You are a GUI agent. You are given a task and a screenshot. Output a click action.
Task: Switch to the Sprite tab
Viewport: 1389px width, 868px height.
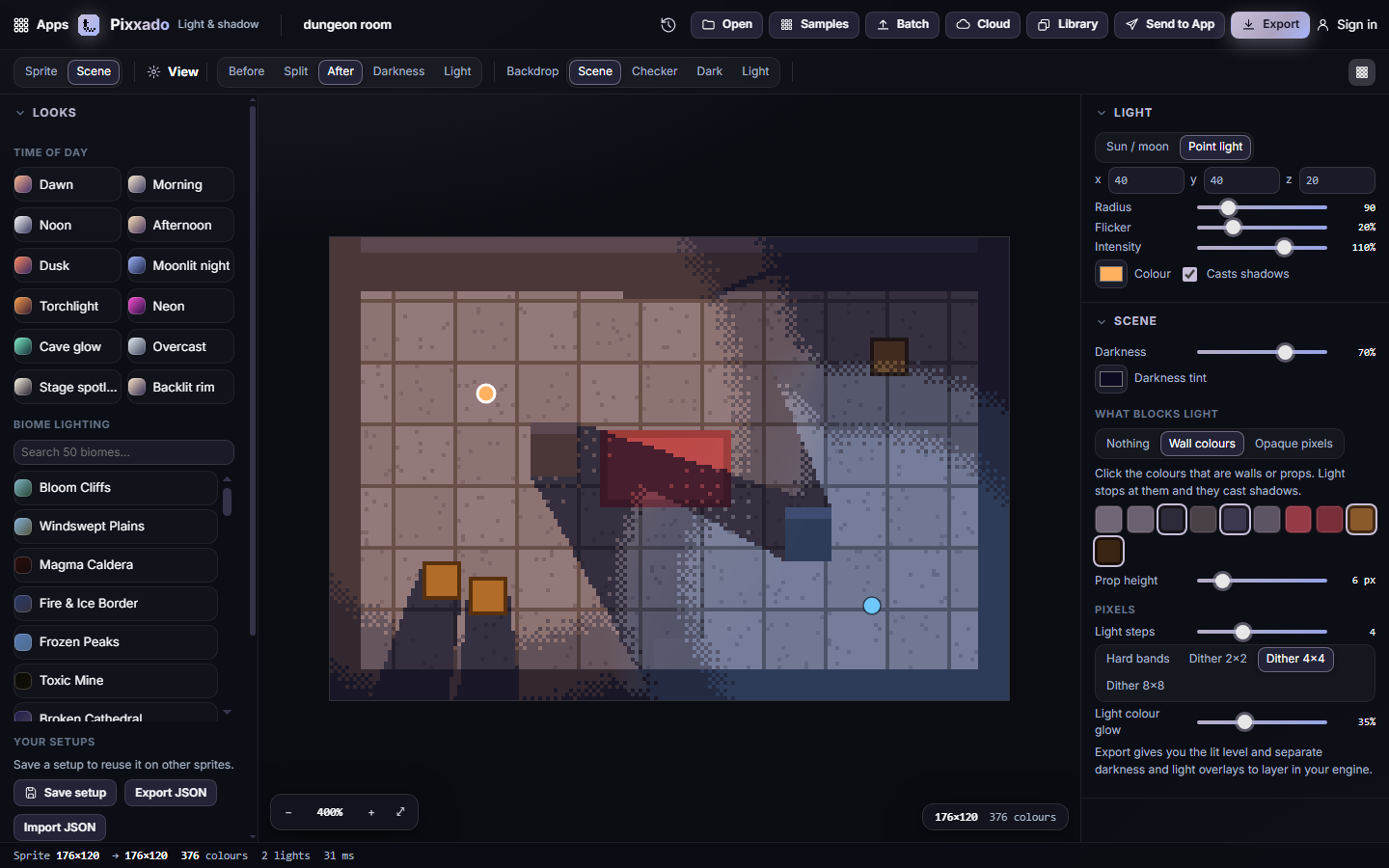click(x=41, y=71)
